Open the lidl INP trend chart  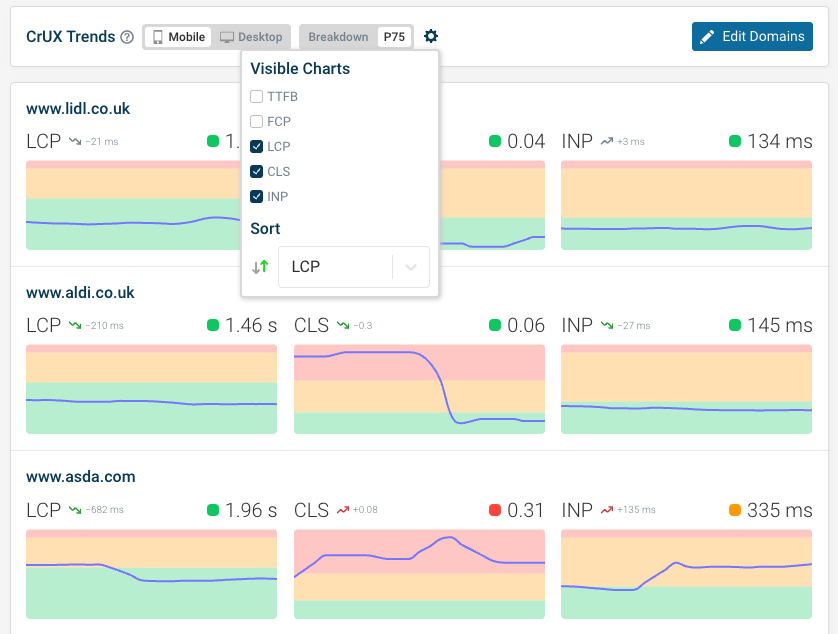tap(686, 205)
